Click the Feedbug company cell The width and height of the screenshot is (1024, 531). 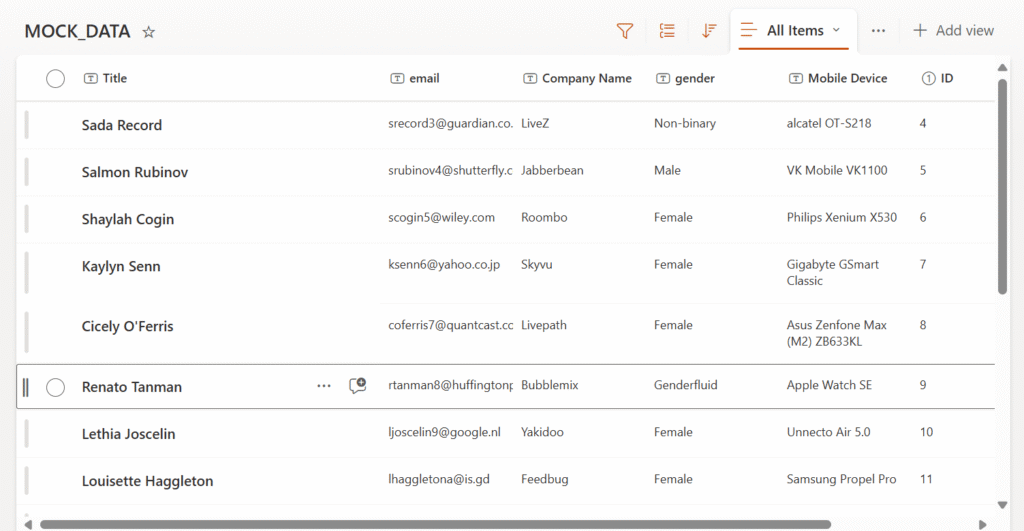click(x=544, y=479)
